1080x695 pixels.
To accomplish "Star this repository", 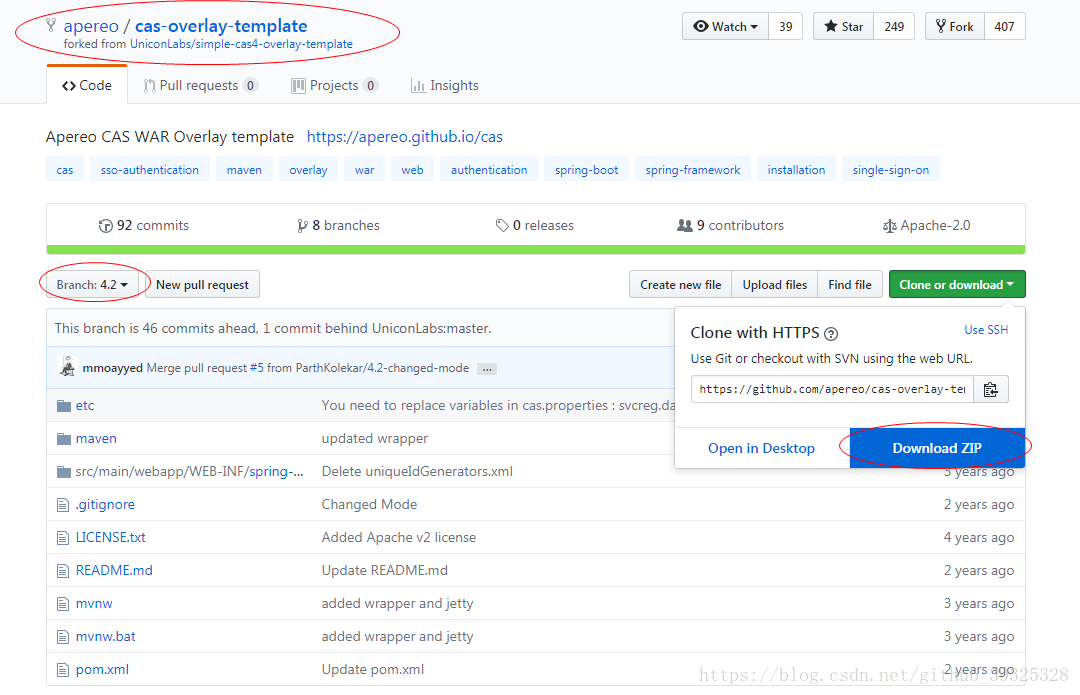I will (844, 26).
